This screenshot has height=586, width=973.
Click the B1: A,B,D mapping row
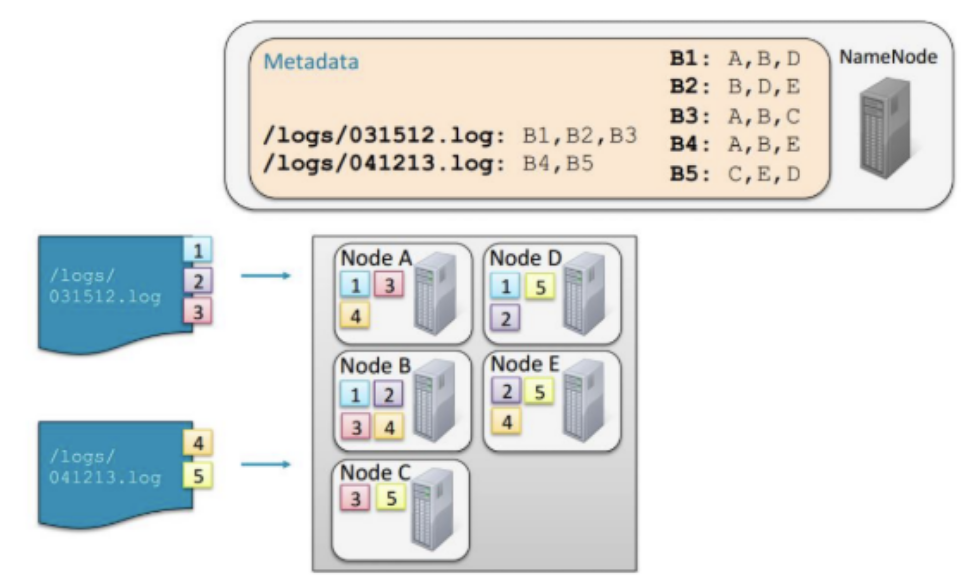pyautogui.click(x=735, y=58)
